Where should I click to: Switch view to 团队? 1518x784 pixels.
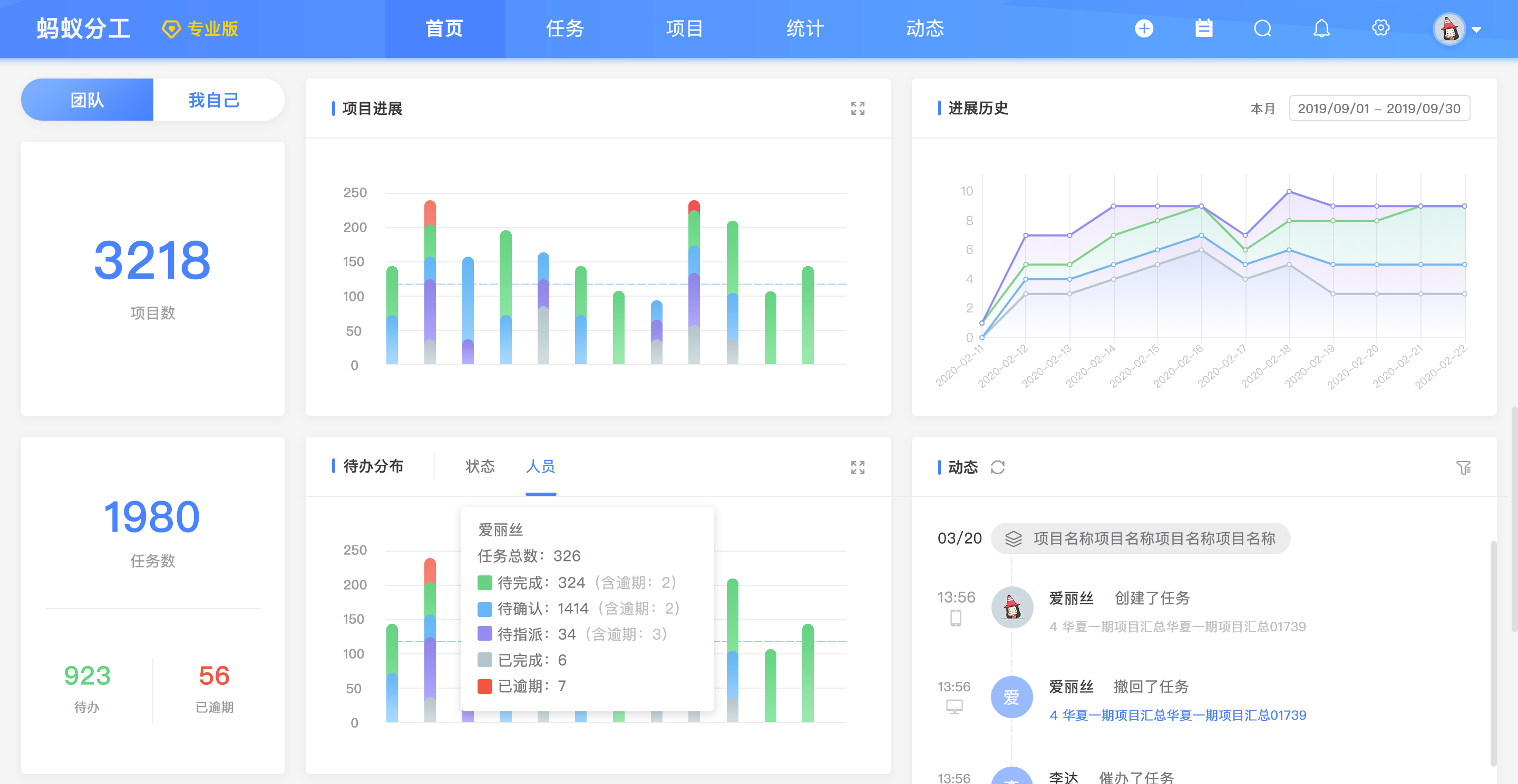tap(87, 100)
